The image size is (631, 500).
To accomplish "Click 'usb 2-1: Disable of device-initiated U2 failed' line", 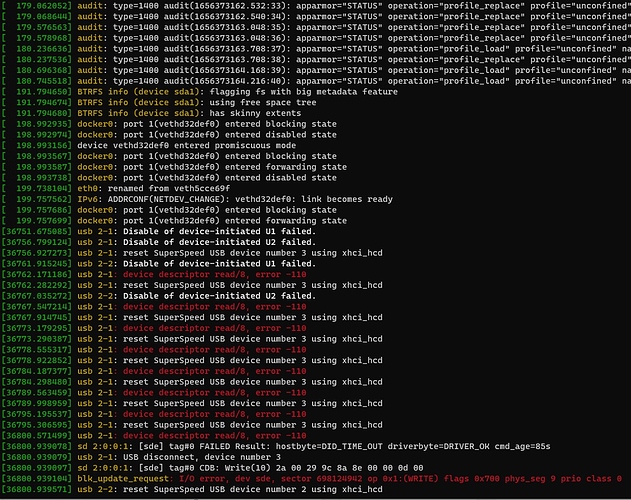I will tap(159, 242).
